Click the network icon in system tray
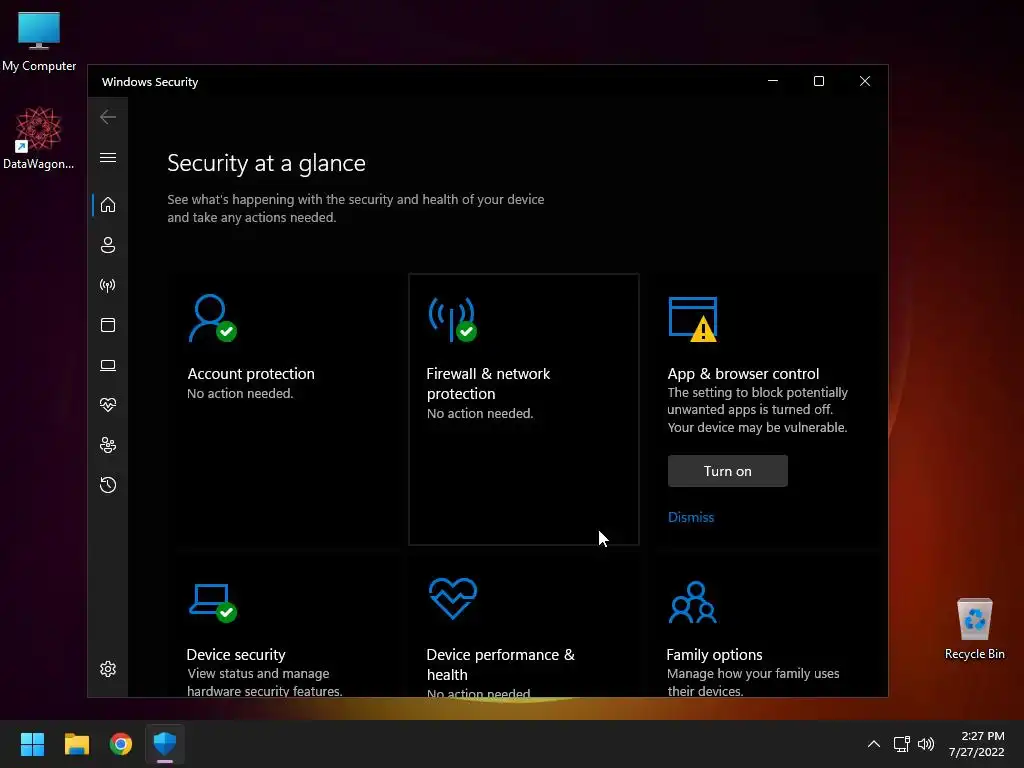Image resolution: width=1024 pixels, height=768 pixels. [x=902, y=744]
